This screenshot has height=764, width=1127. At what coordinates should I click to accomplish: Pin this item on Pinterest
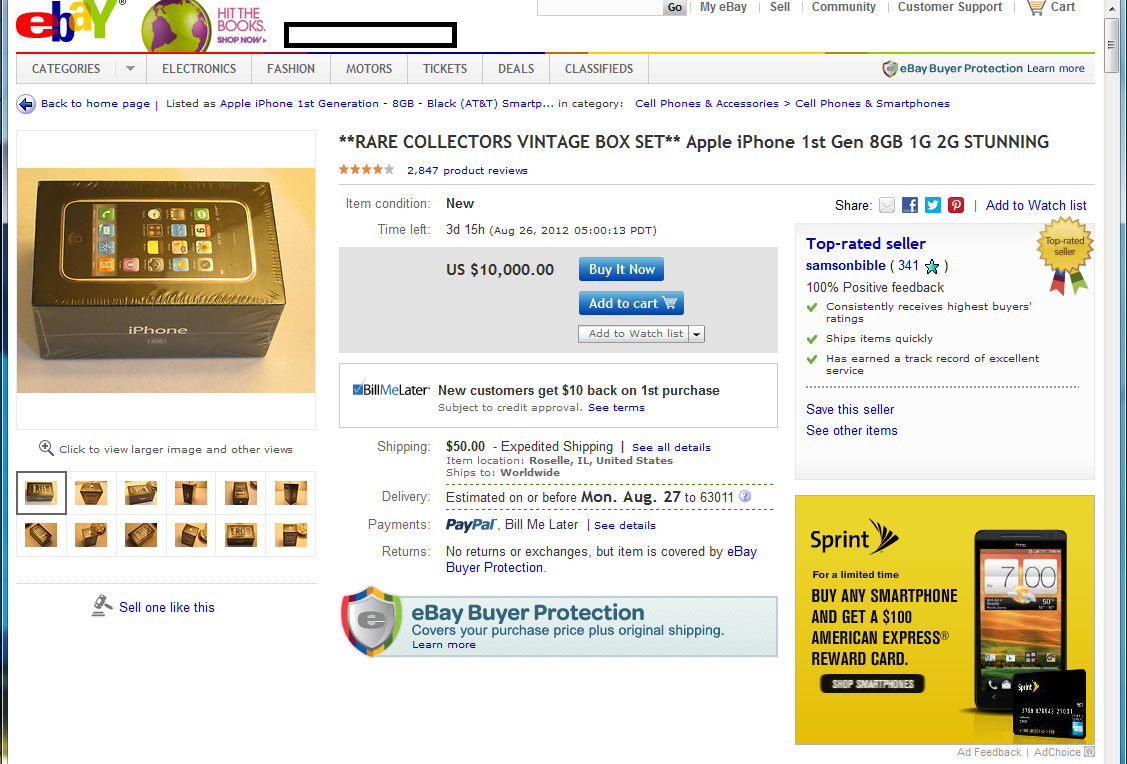coord(956,206)
